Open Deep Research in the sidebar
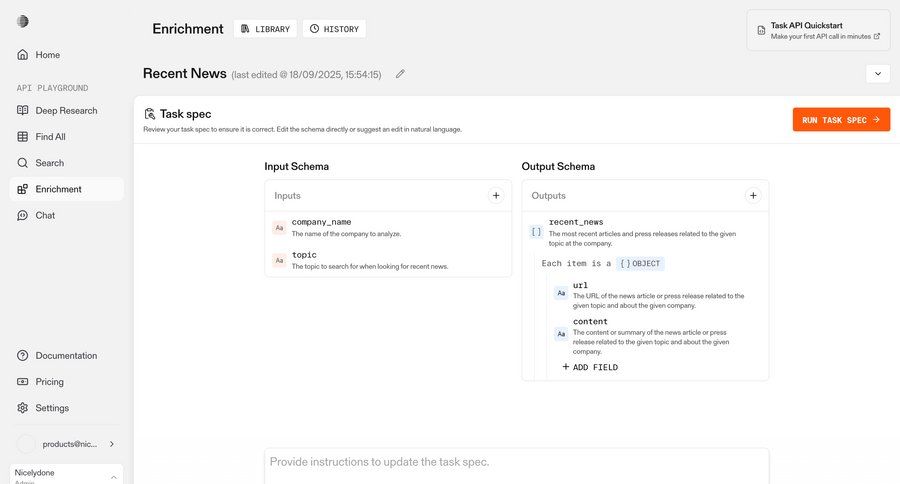This screenshot has height=484, width=900. 65,111
